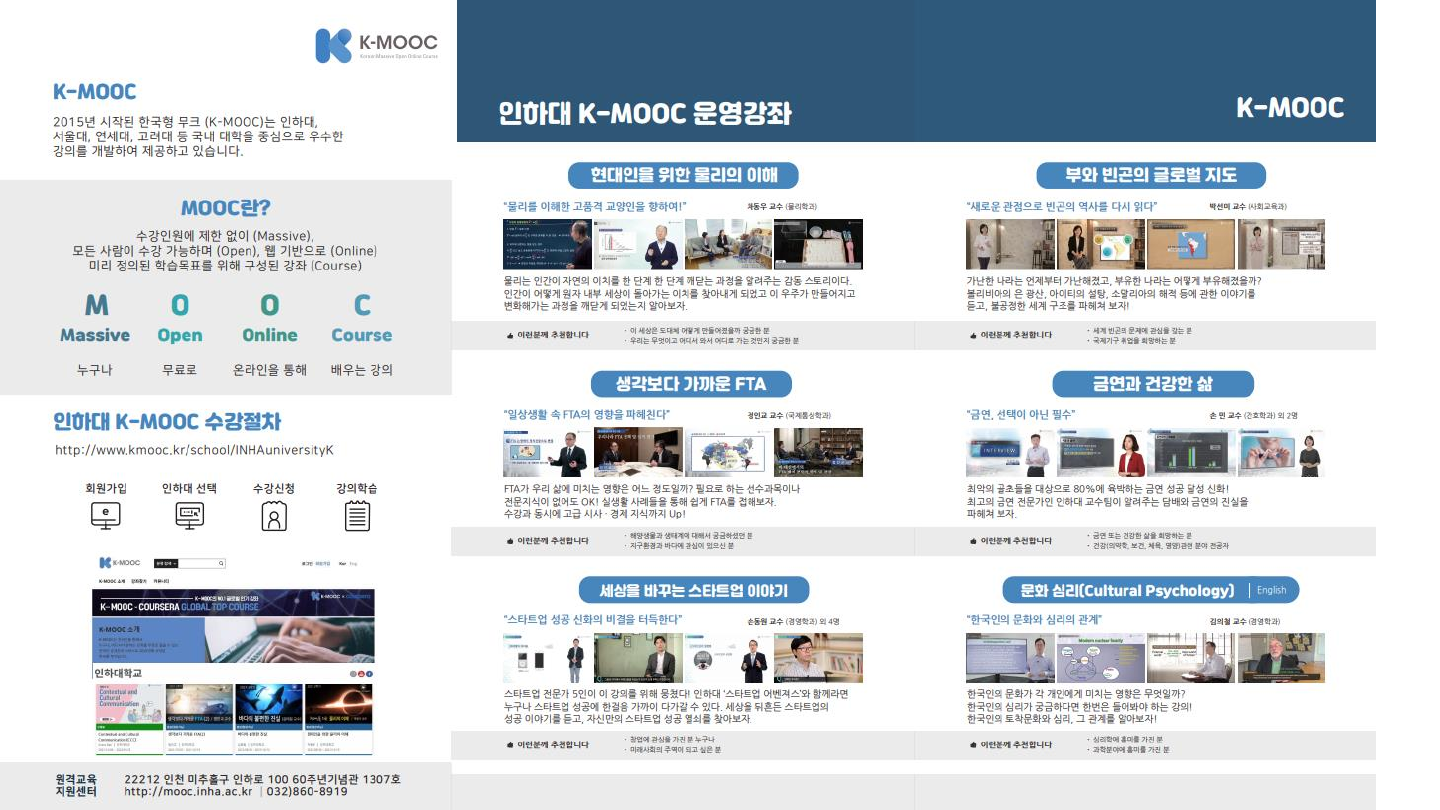Click thumbs-up icon under the physics course
This screenshot has width=1440, height=810.
[x=510, y=335]
